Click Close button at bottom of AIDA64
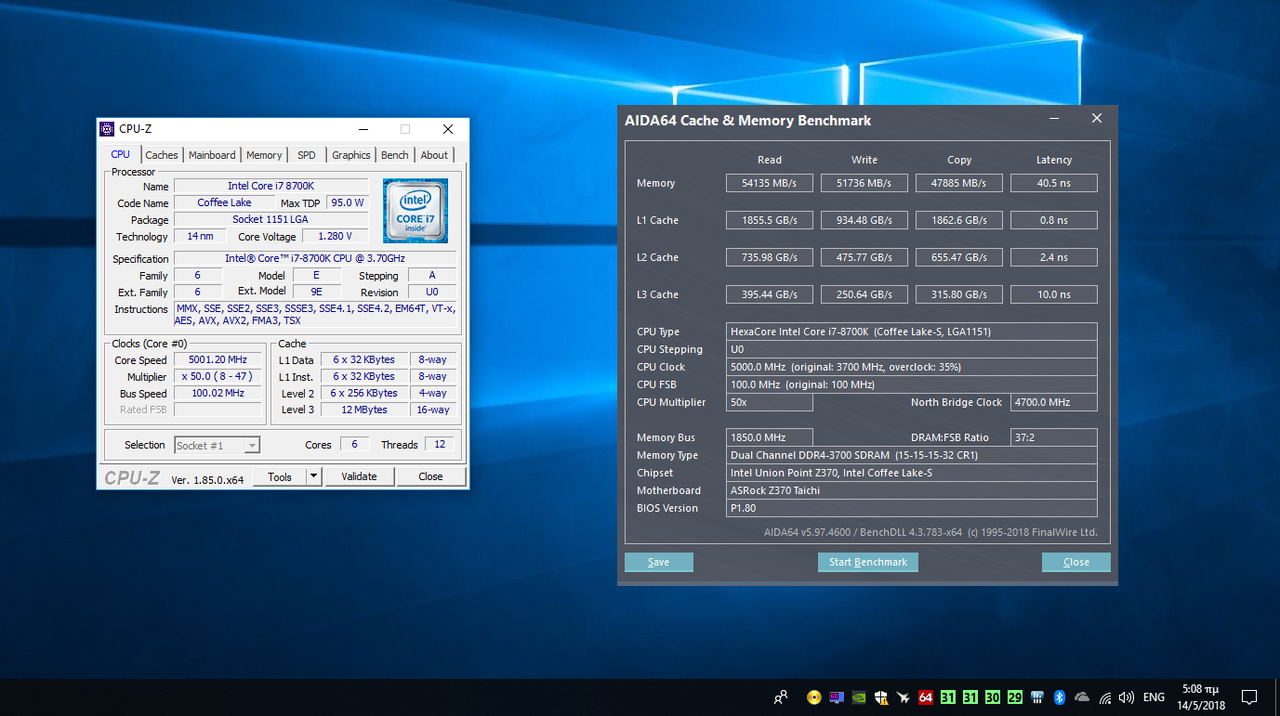The height and width of the screenshot is (716, 1280). 1076,562
